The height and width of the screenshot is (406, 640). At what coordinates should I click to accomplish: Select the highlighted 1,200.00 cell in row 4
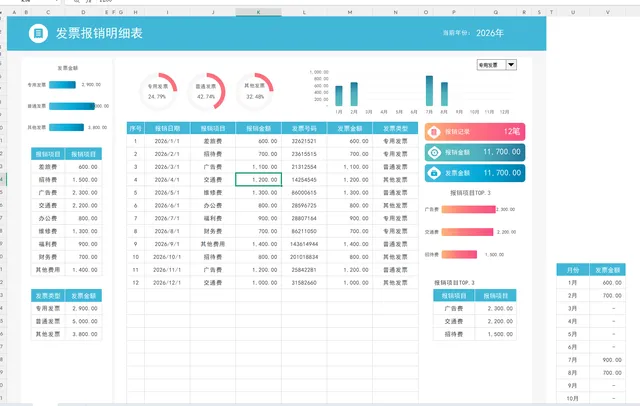(258, 180)
